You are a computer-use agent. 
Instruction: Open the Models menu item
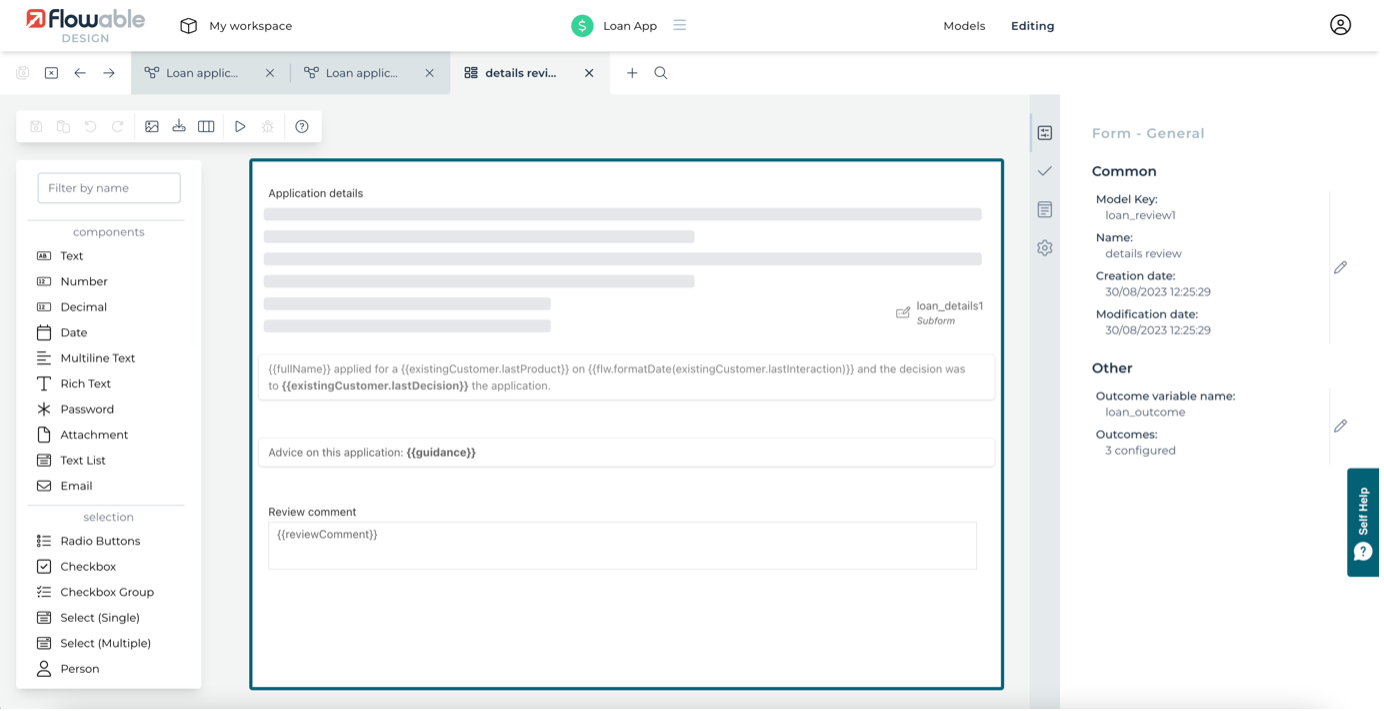click(964, 26)
